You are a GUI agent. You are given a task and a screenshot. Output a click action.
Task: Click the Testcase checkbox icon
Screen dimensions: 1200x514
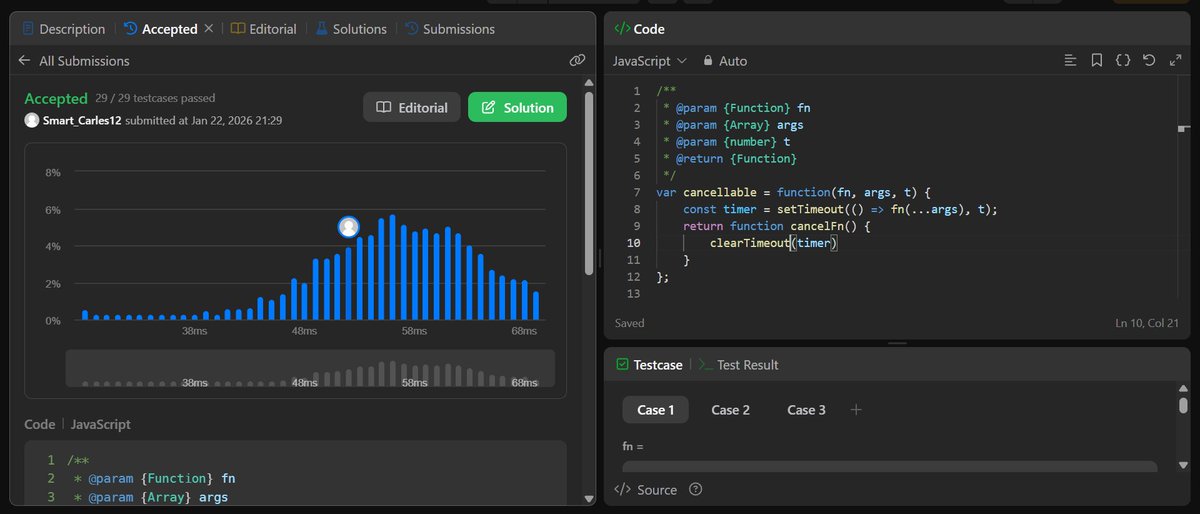(622, 365)
